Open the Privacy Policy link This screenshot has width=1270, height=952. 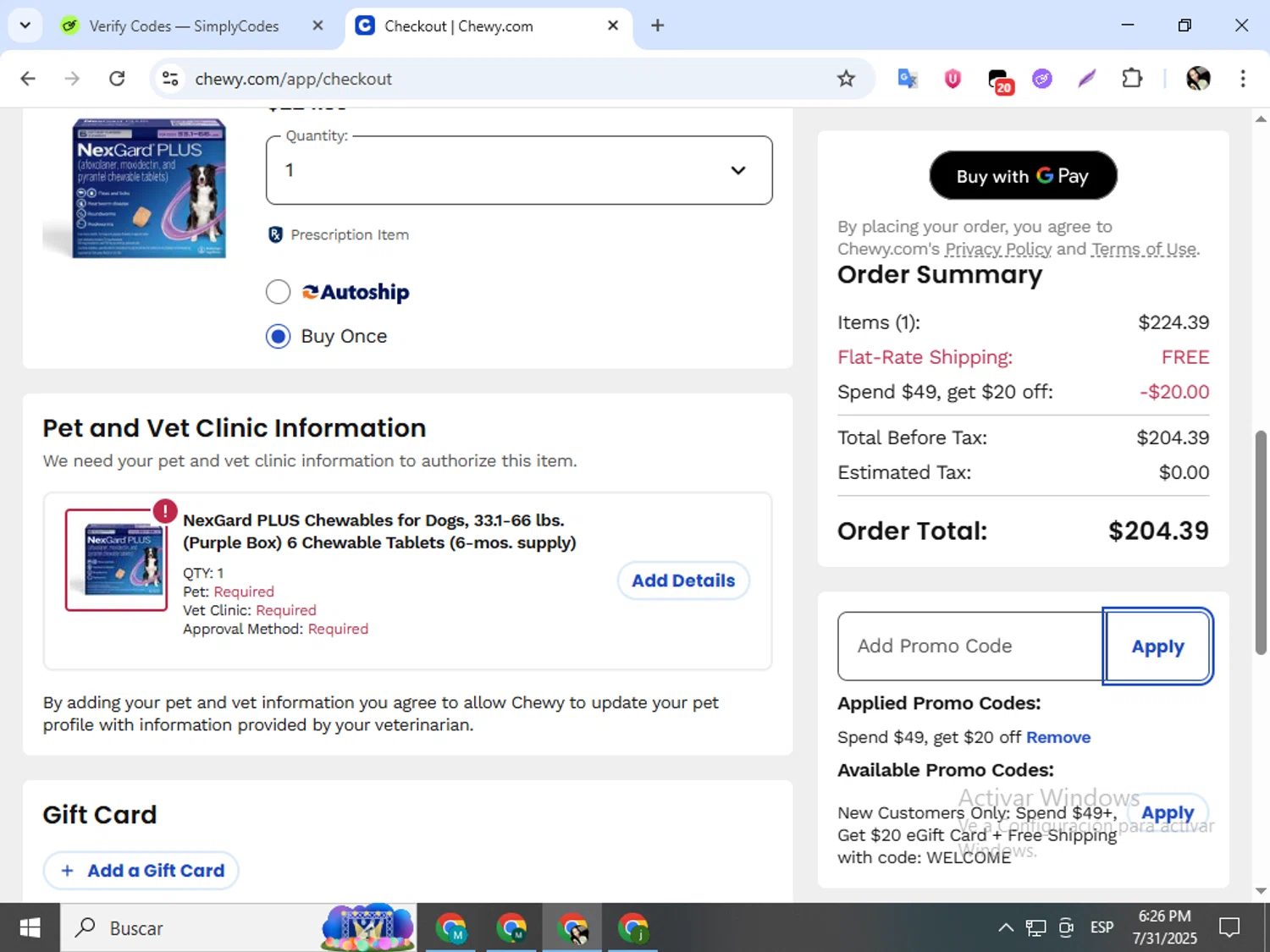click(998, 249)
